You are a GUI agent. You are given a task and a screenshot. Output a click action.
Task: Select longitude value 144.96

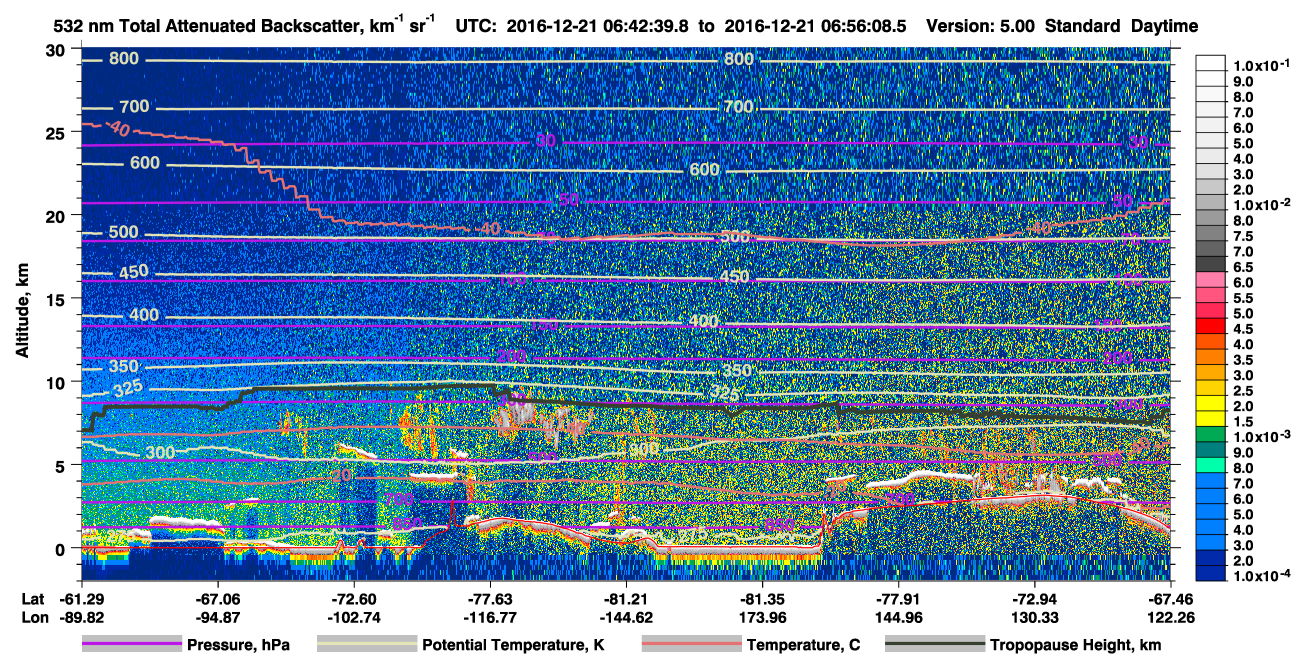click(898, 617)
